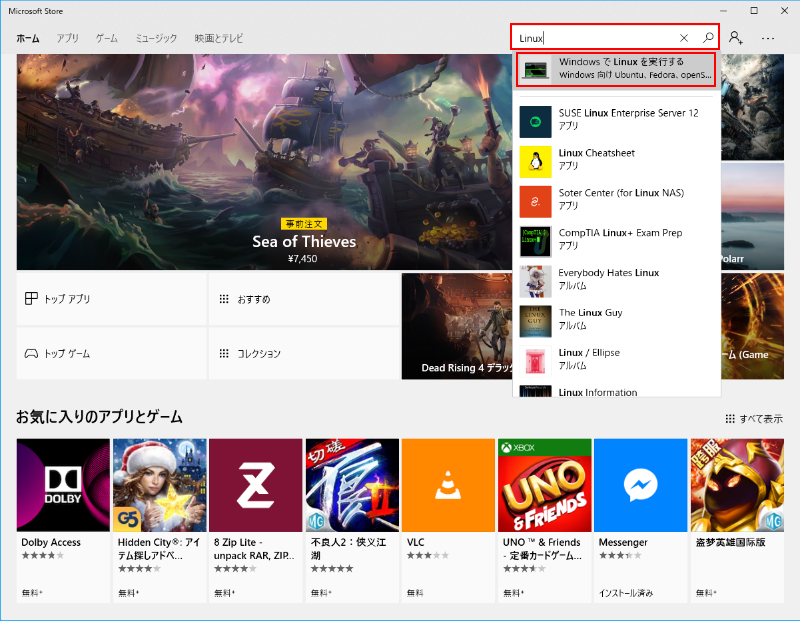Viewport: 800px width, 621px height.
Task: Switch to the ゲーム tab
Action: [107, 38]
